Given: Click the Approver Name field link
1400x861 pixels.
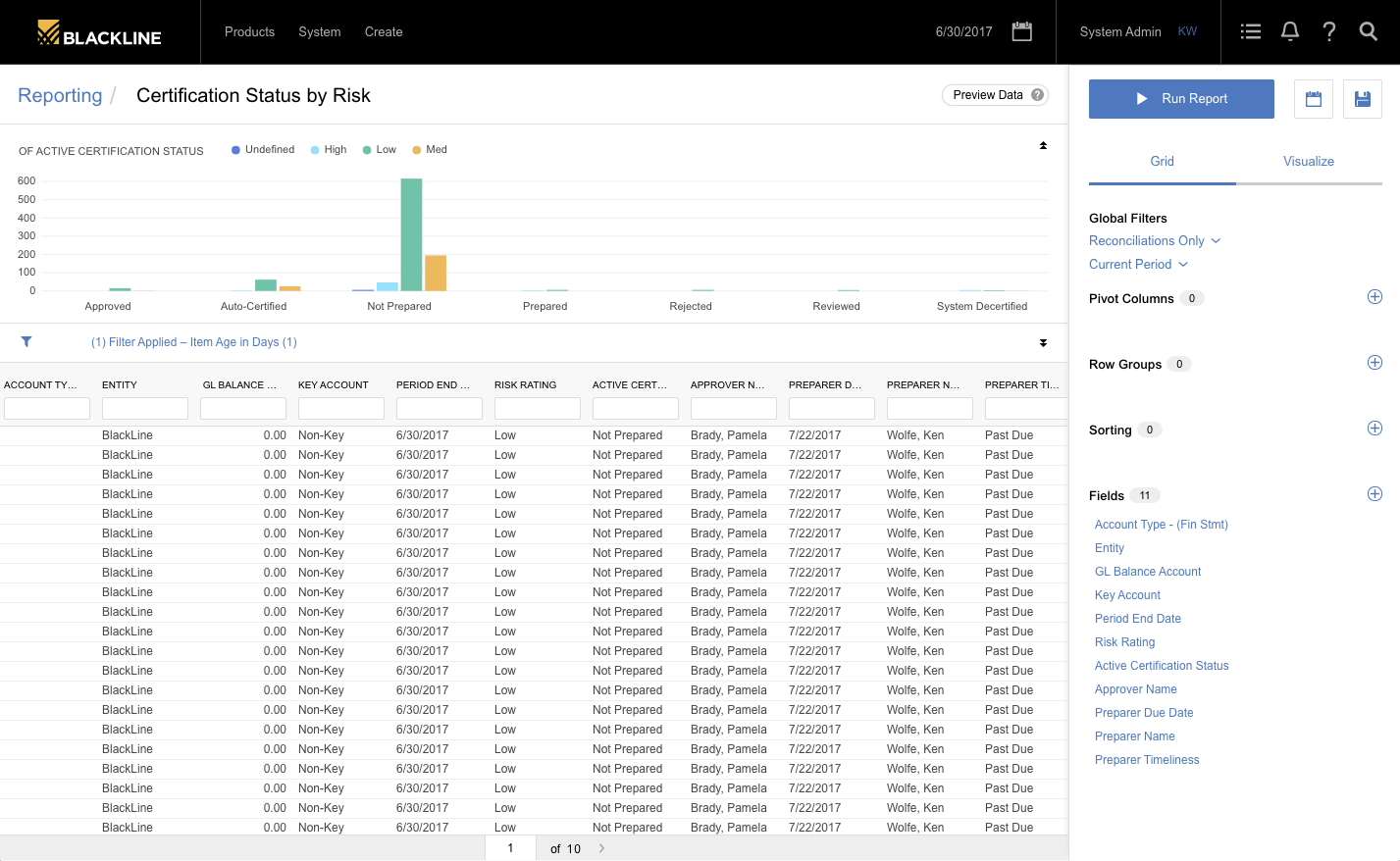Looking at the screenshot, I should coord(1136,689).
